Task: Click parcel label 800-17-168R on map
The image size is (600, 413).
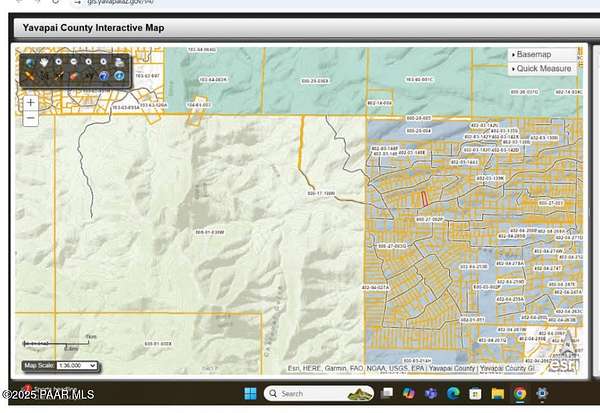Action: point(320,193)
